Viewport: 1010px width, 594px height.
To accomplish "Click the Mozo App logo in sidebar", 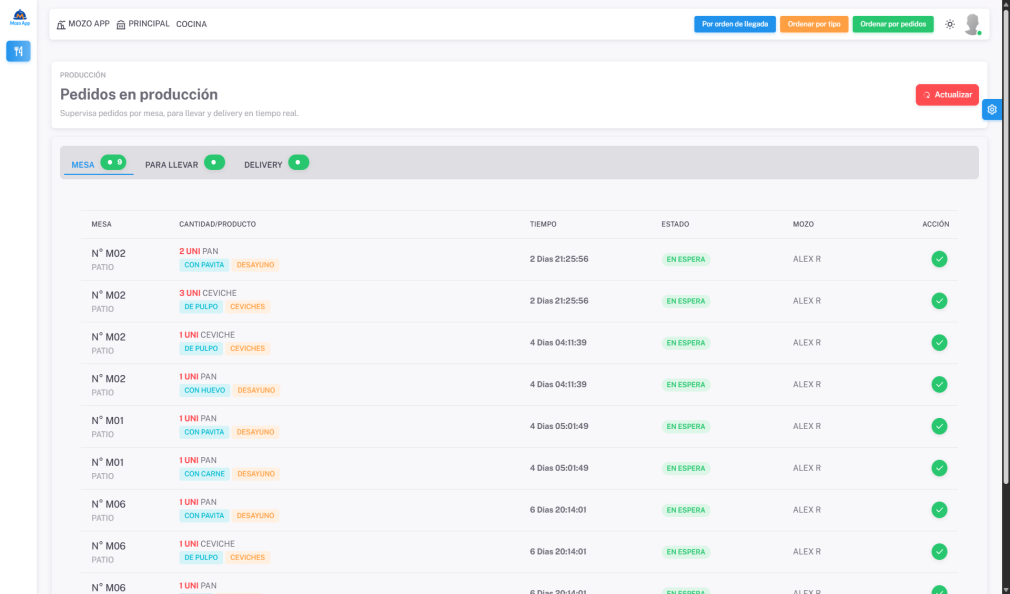I will pos(19,18).
